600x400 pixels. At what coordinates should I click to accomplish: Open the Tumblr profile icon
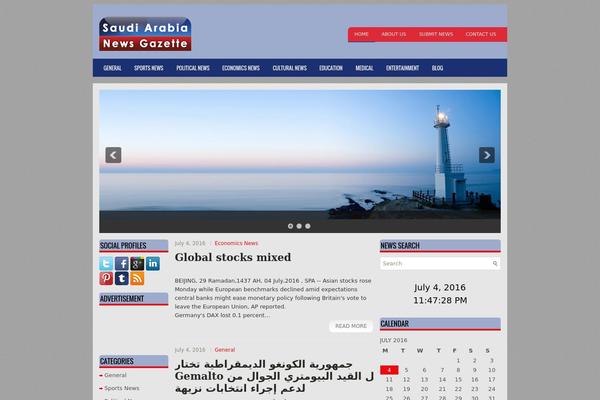click(x=122, y=278)
